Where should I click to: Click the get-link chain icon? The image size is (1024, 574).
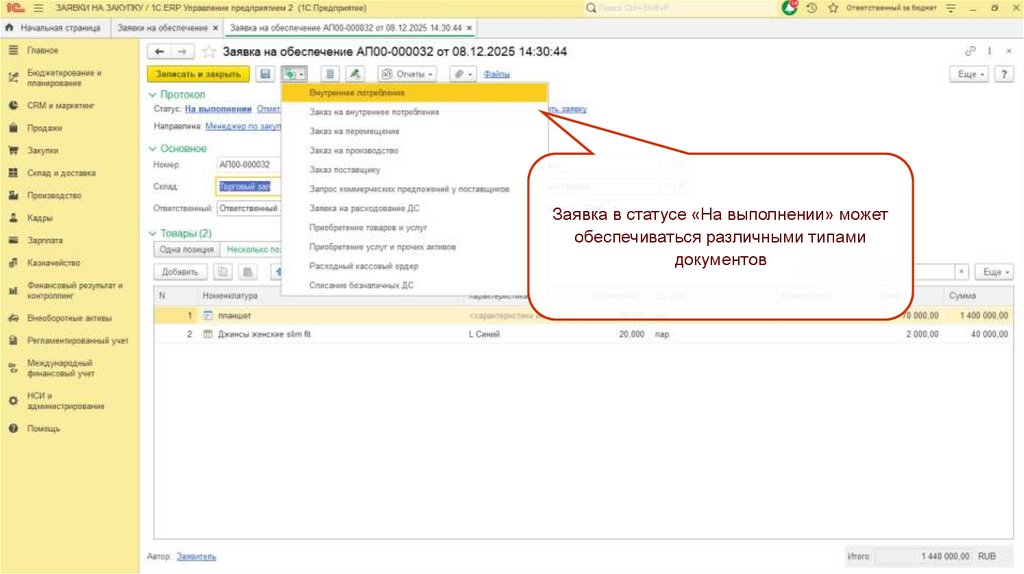[969, 51]
